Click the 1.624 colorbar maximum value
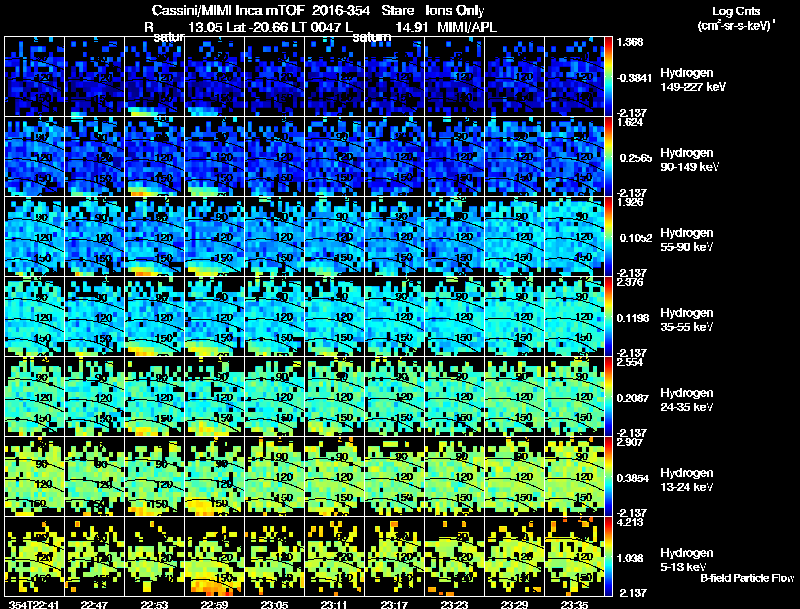800x609 pixels. coord(630,122)
